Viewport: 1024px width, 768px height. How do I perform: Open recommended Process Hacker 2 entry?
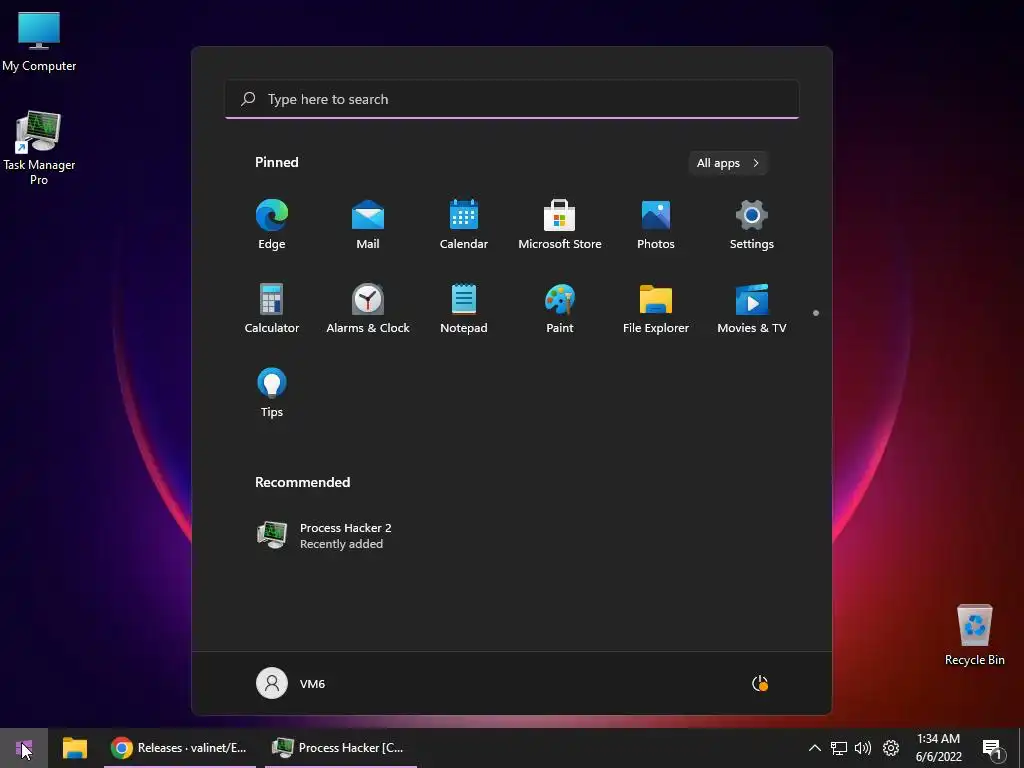pyautogui.click(x=325, y=536)
